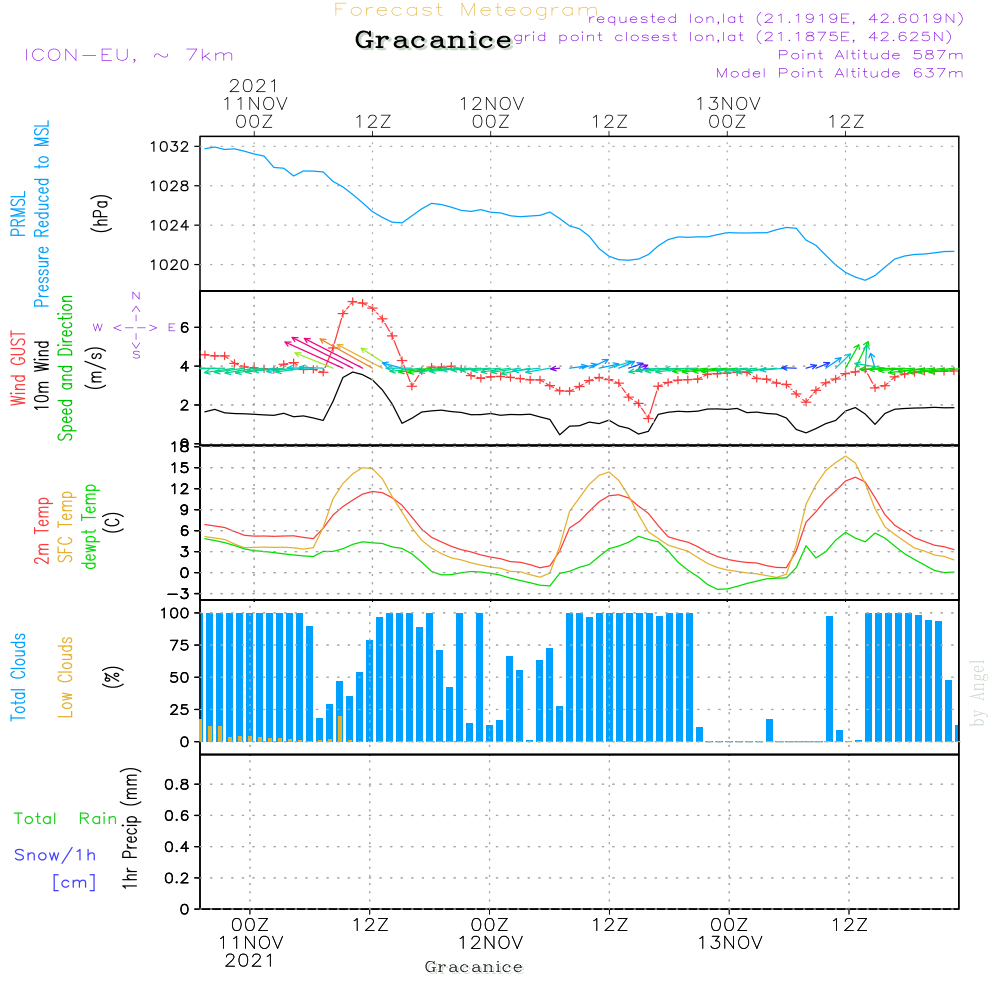Click the '10m Wind' legend label

41,374
